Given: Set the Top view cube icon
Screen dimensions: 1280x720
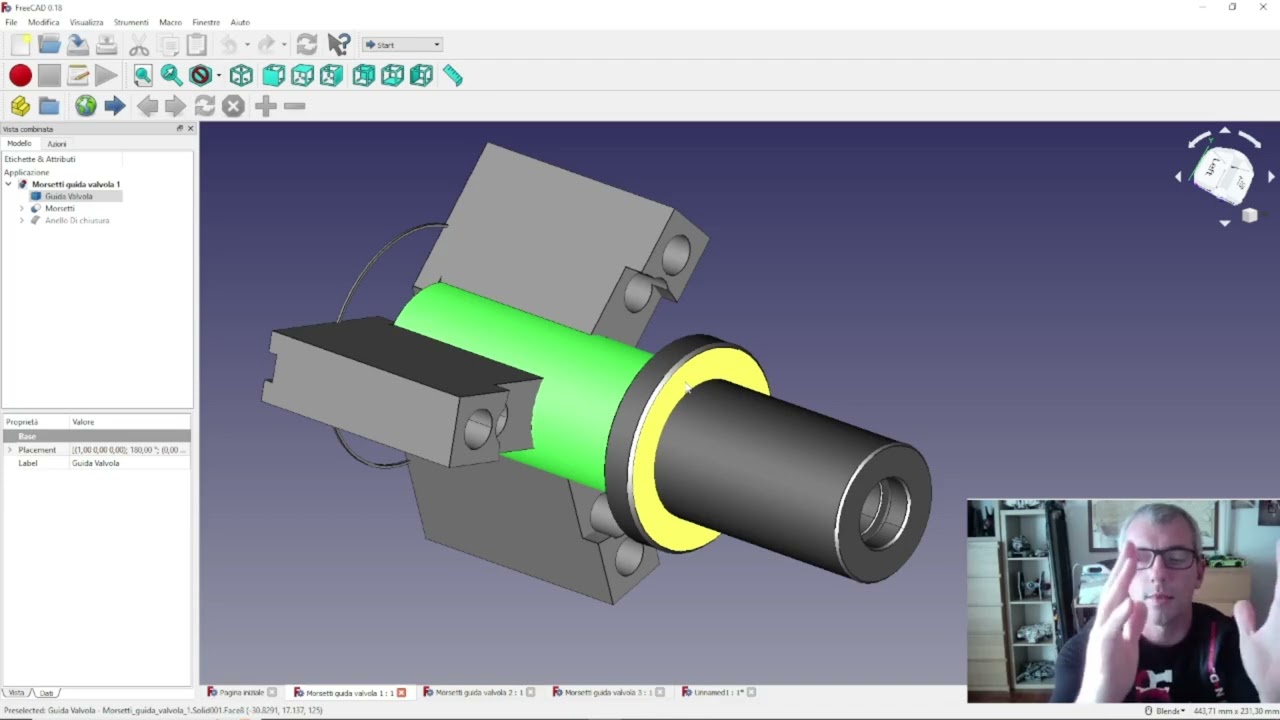Looking at the screenshot, I should pos(302,75).
